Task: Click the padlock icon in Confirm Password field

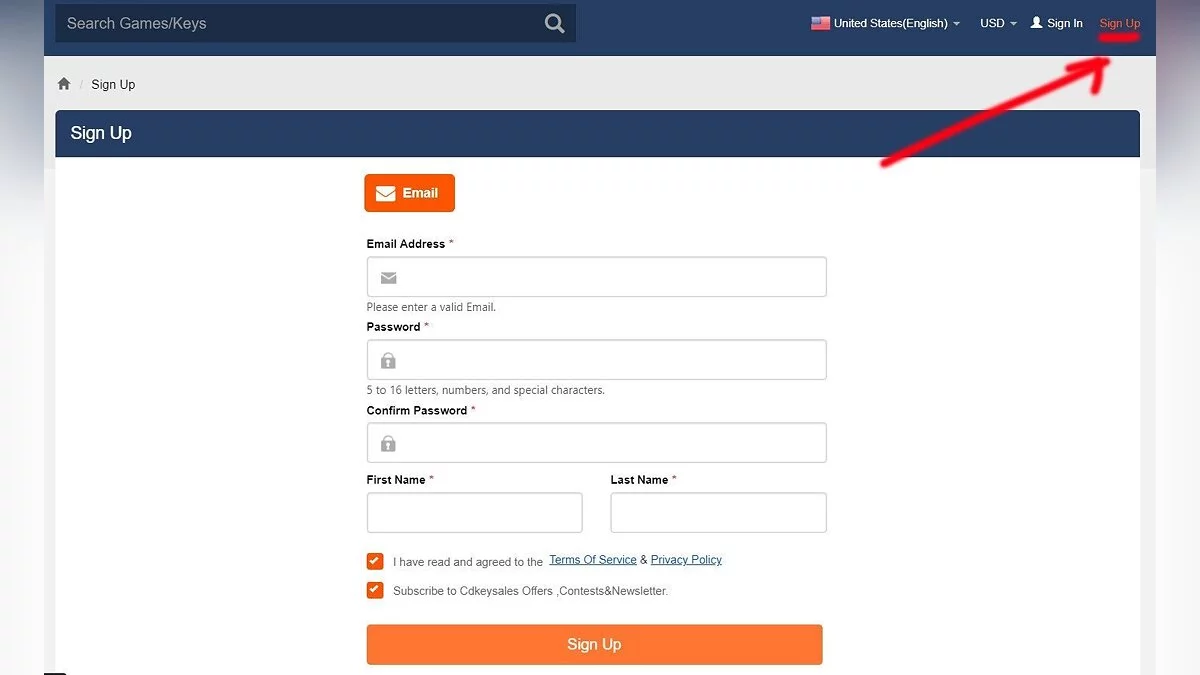Action: 388,443
